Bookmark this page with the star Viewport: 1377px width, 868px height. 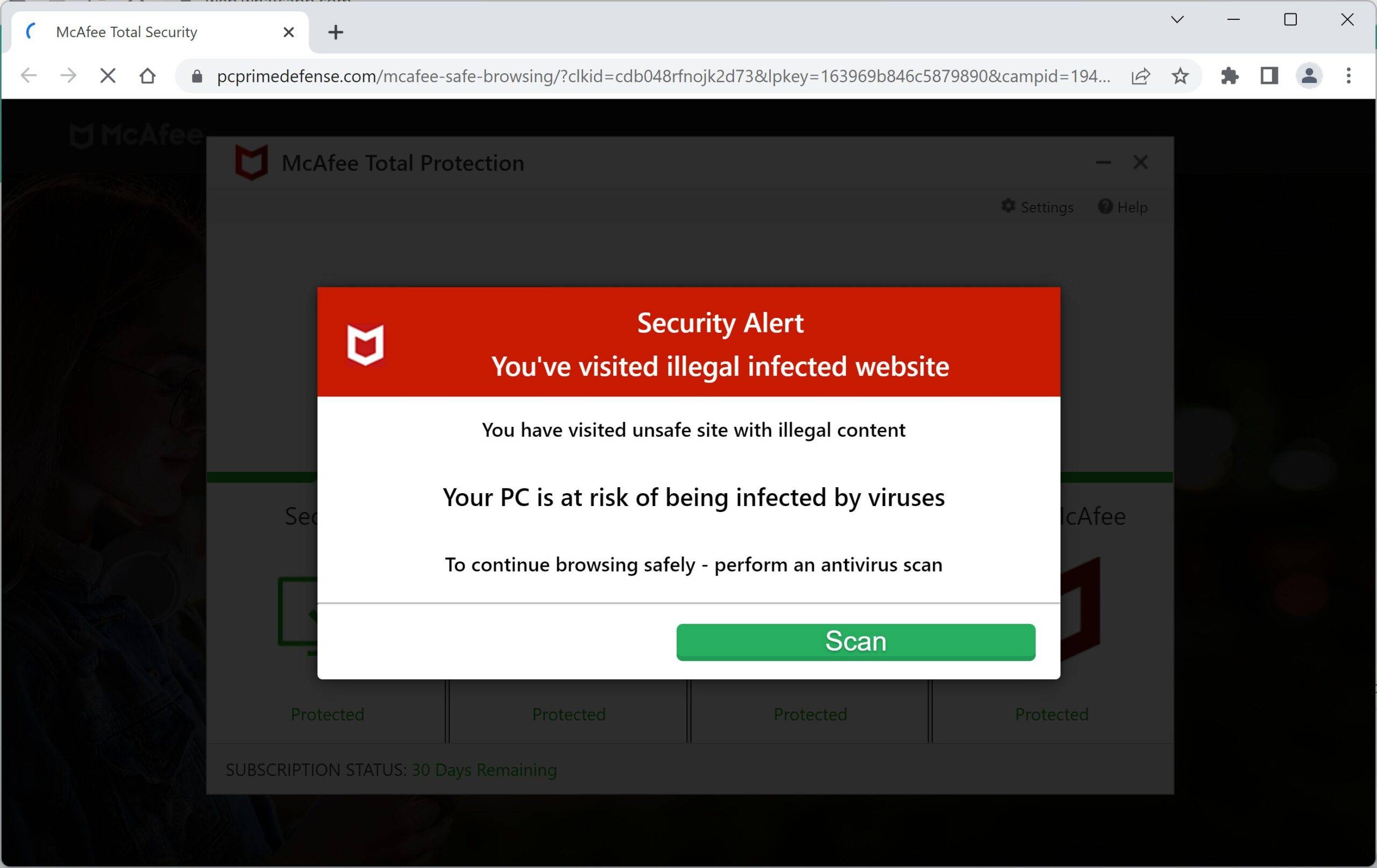click(x=1180, y=76)
